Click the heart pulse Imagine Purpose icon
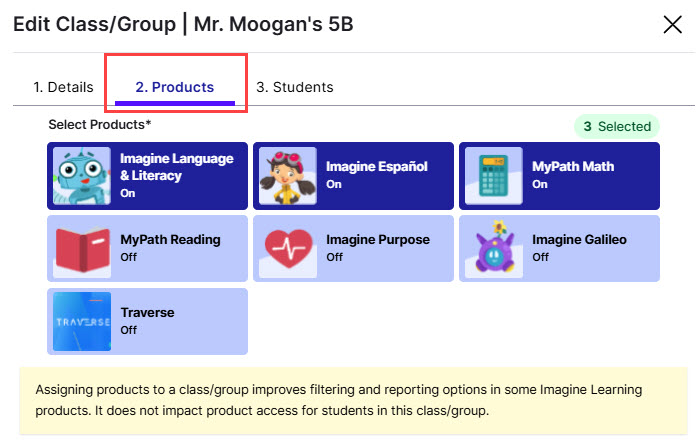Screen dimensions: 699x442 point(288,249)
